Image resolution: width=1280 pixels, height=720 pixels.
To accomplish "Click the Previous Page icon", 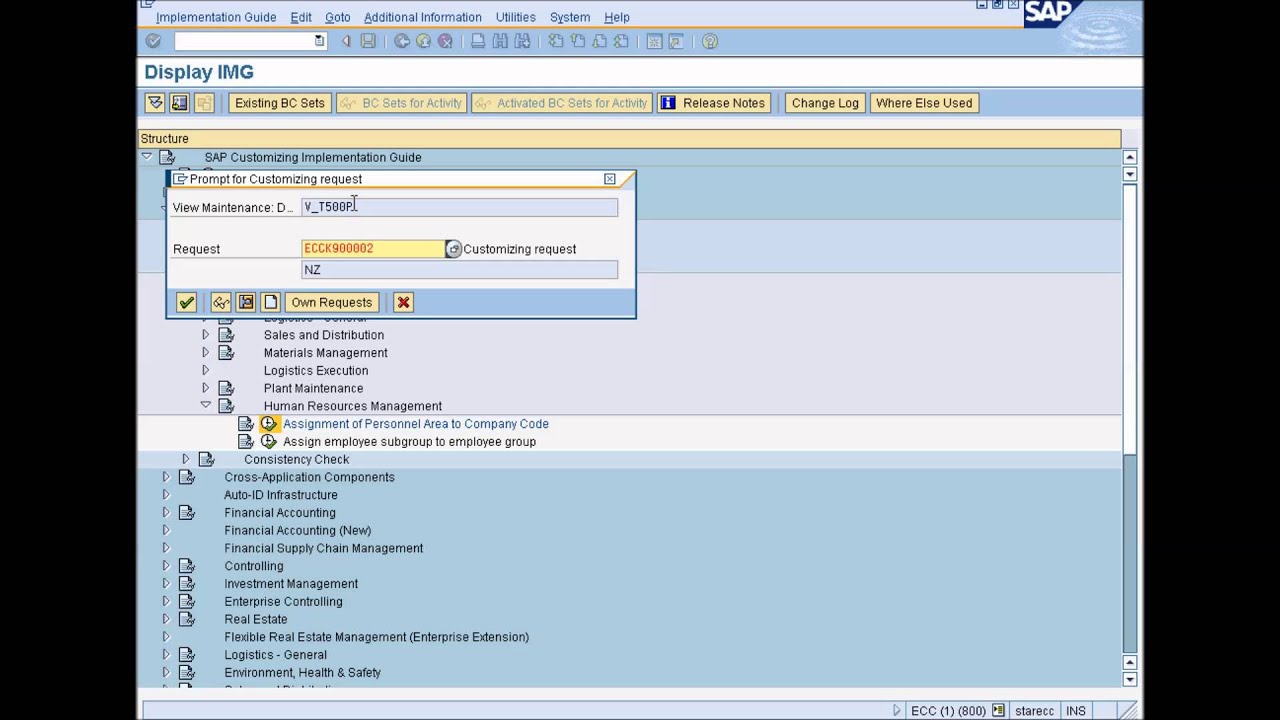I will [x=577, y=41].
